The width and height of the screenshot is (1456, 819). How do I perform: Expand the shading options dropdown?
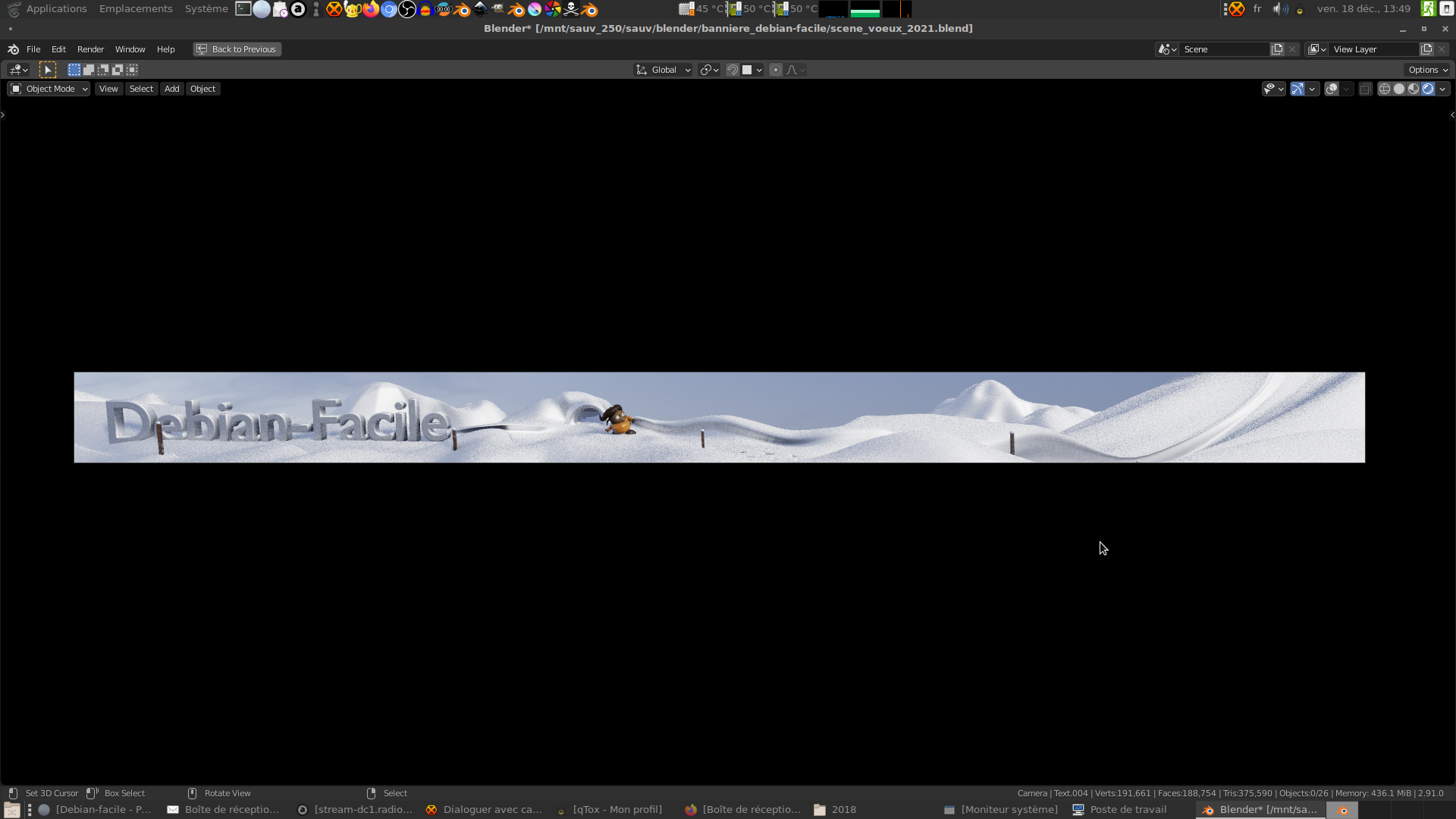(1442, 89)
